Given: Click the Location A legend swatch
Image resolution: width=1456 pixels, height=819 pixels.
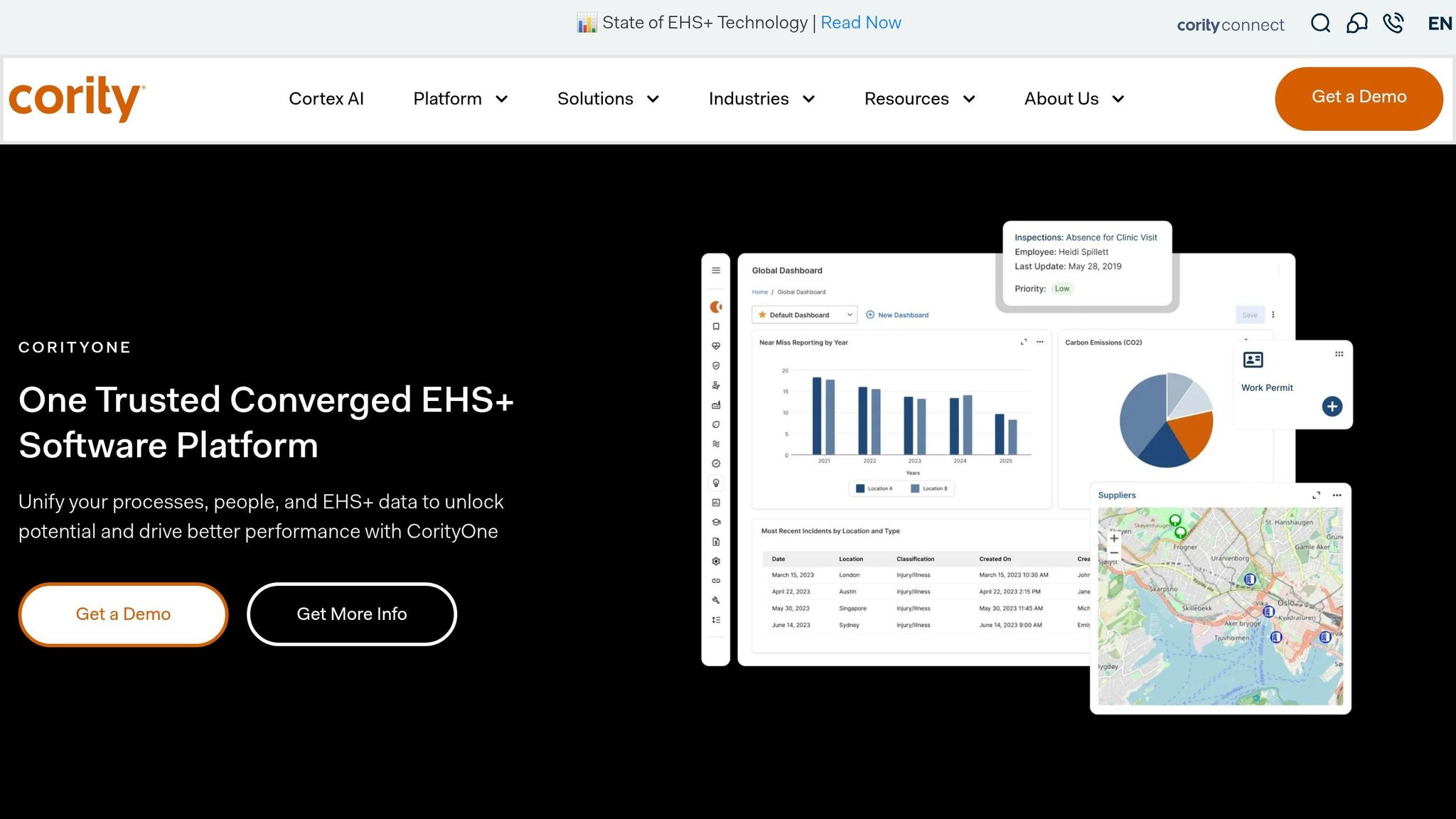Looking at the screenshot, I should 860,488.
